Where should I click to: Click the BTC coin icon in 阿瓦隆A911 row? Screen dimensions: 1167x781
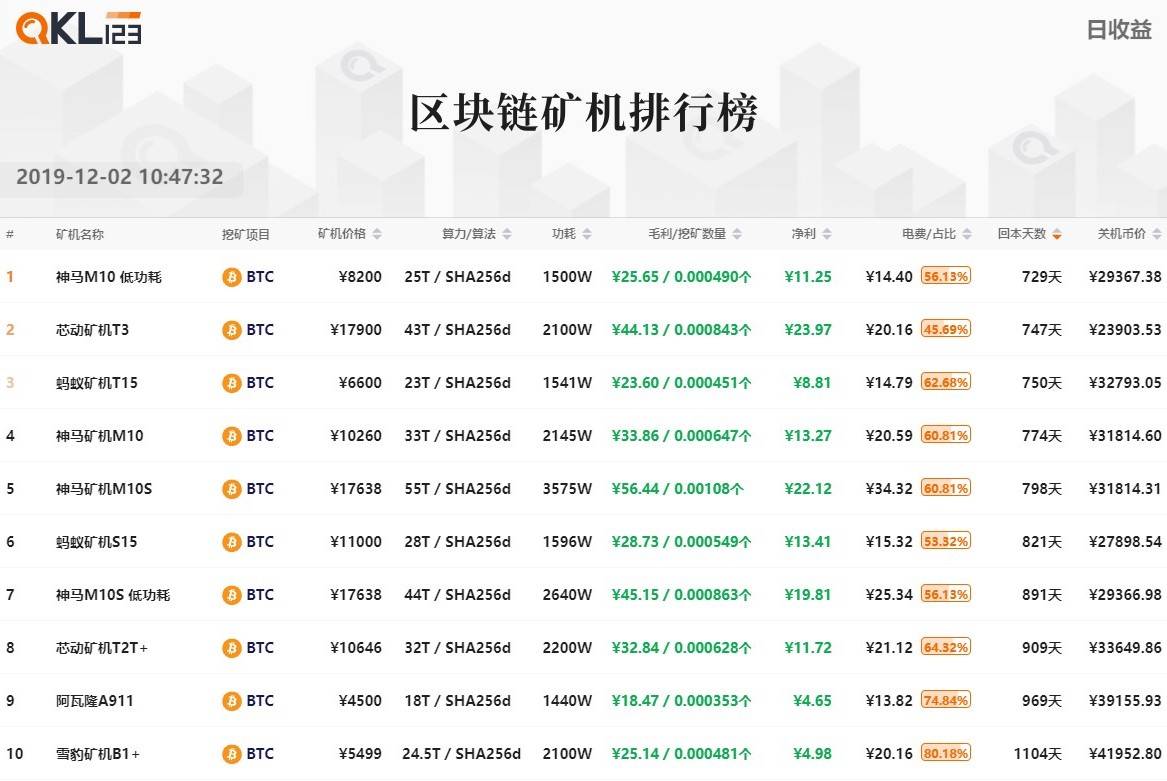pyautogui.click(x=231, y=701)
